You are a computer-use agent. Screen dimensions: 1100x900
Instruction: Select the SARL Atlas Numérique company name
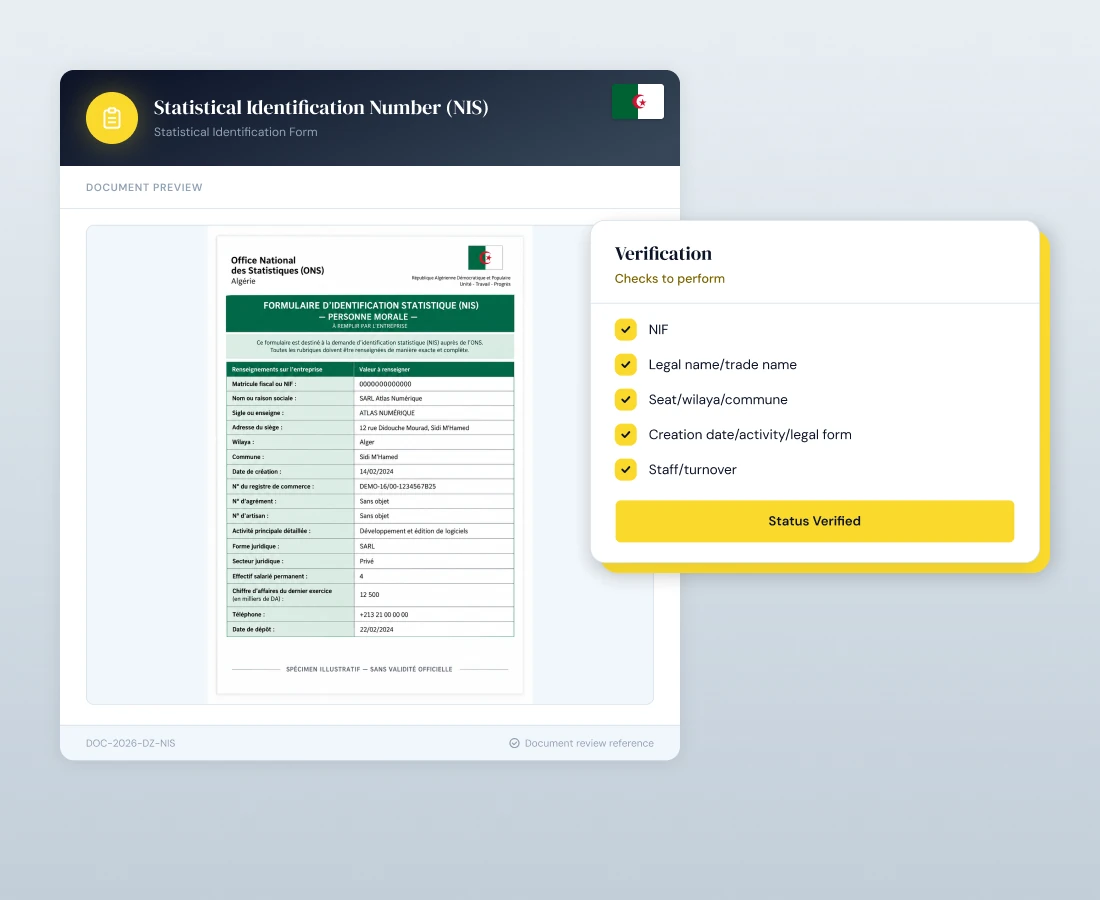pos(391,398)
